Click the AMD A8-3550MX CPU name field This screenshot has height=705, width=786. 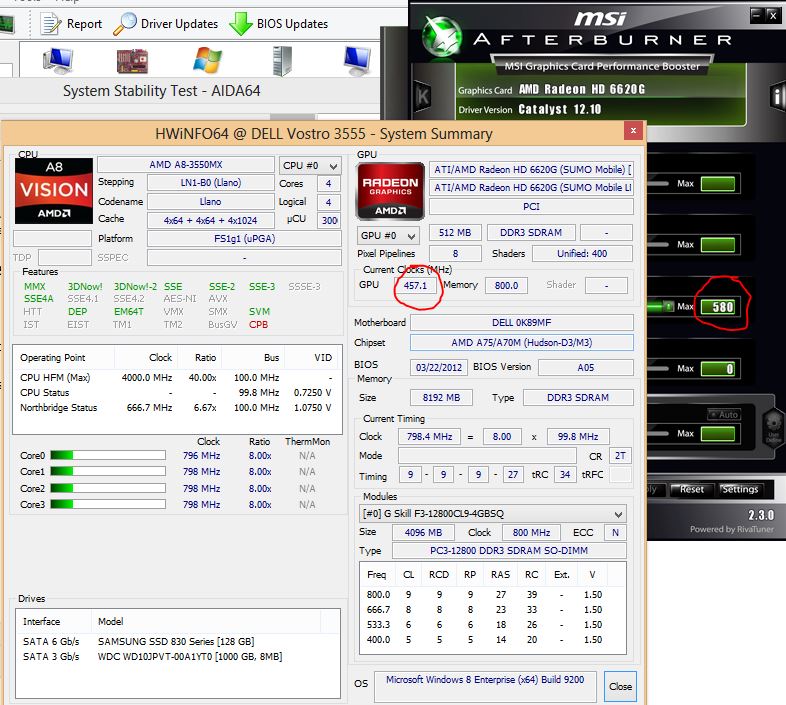[x=186, y=164]
